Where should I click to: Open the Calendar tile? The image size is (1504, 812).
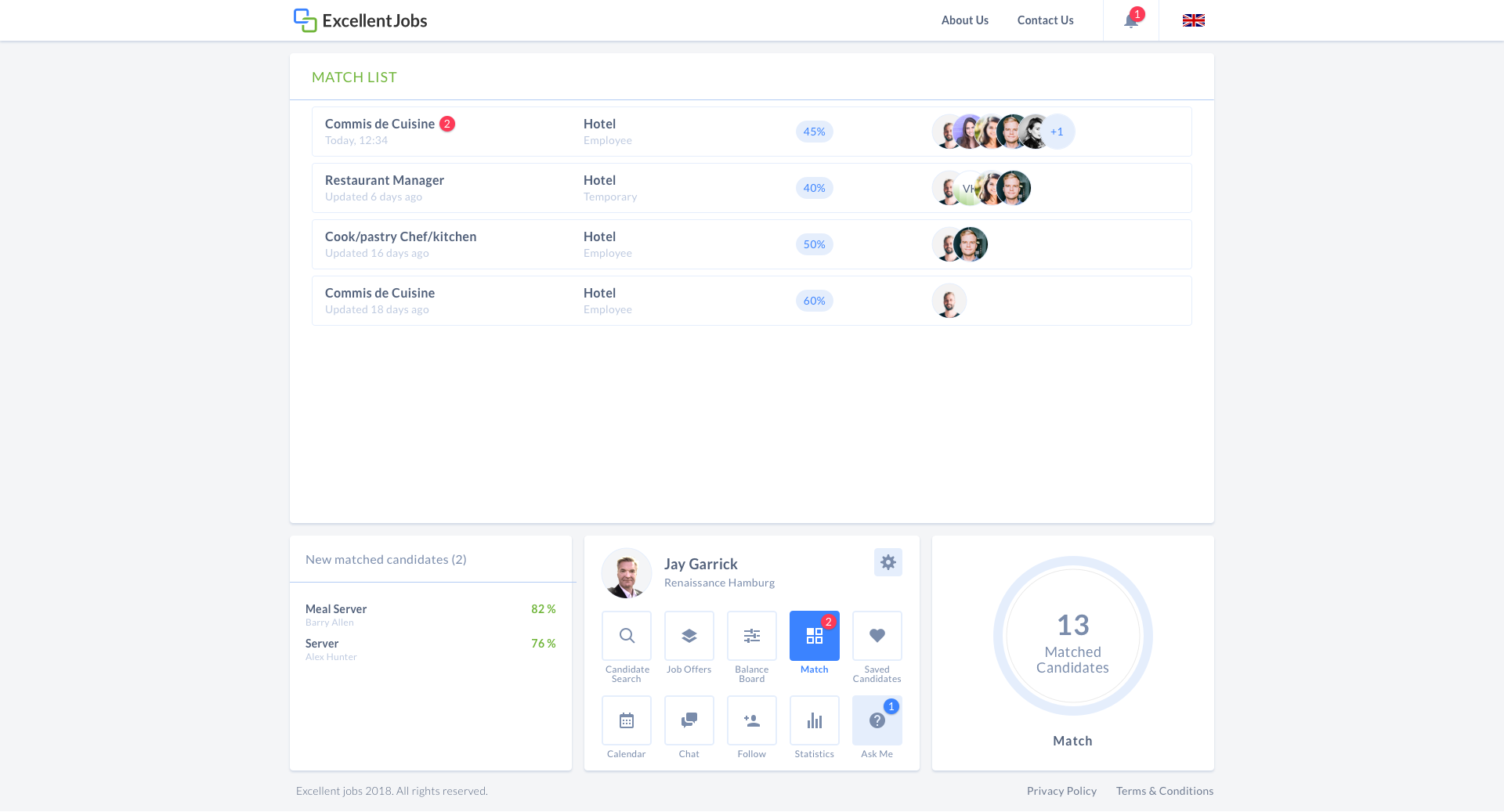(x=627, y=720)
